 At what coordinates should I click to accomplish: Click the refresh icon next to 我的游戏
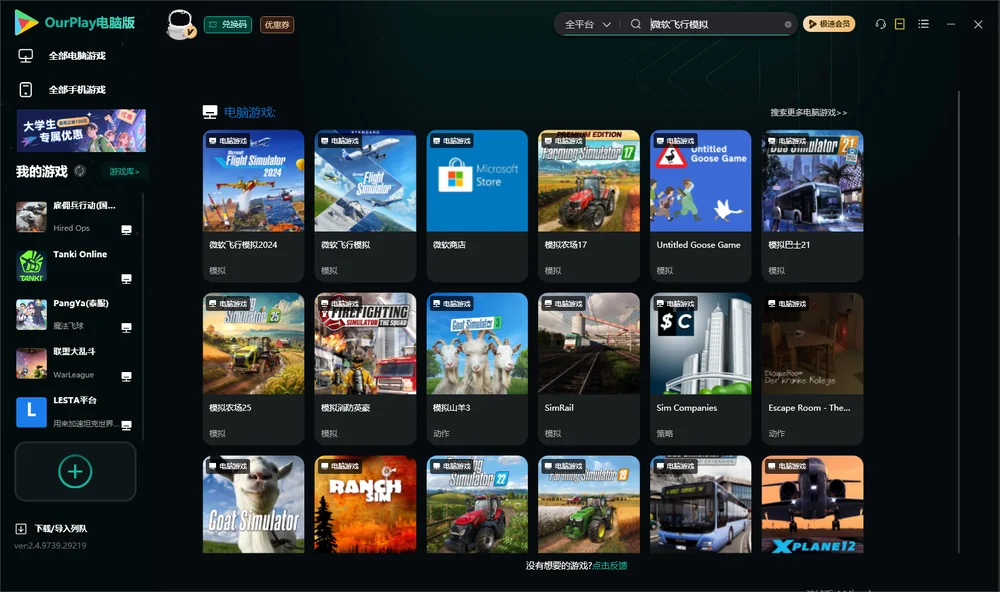[x=80, y=171]
